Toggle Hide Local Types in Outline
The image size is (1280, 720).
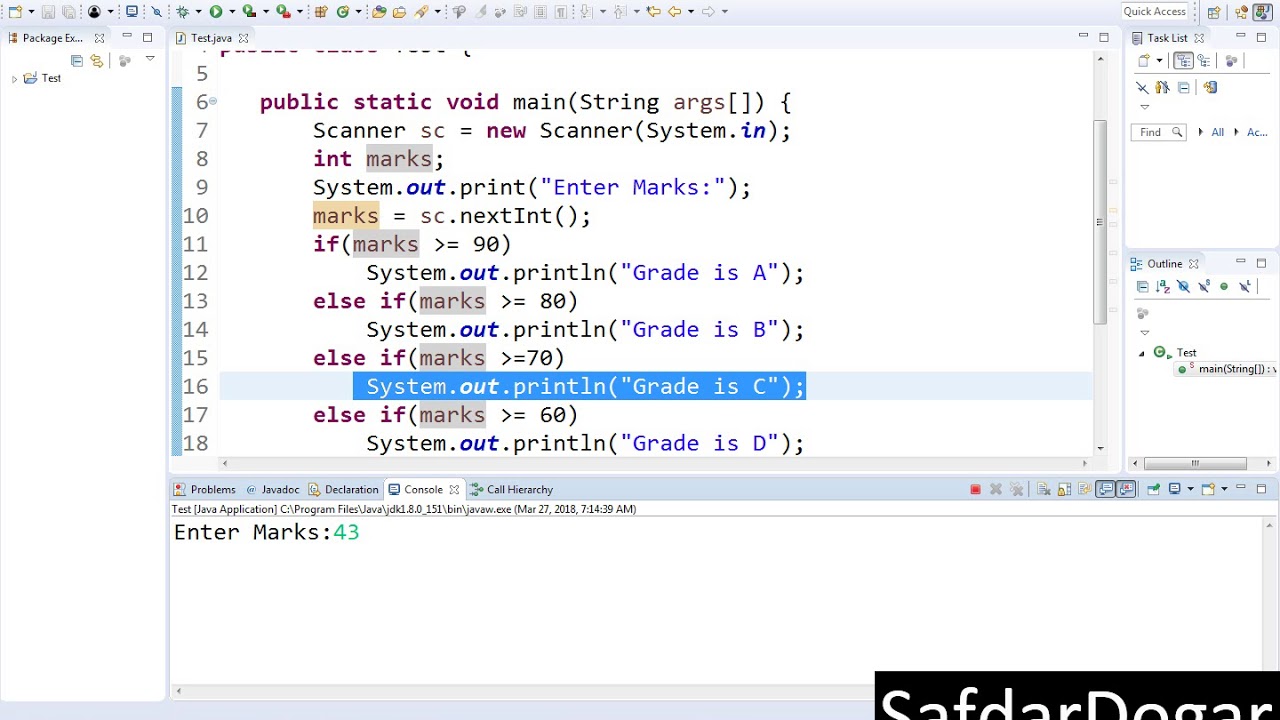(x=1245, y=287)
